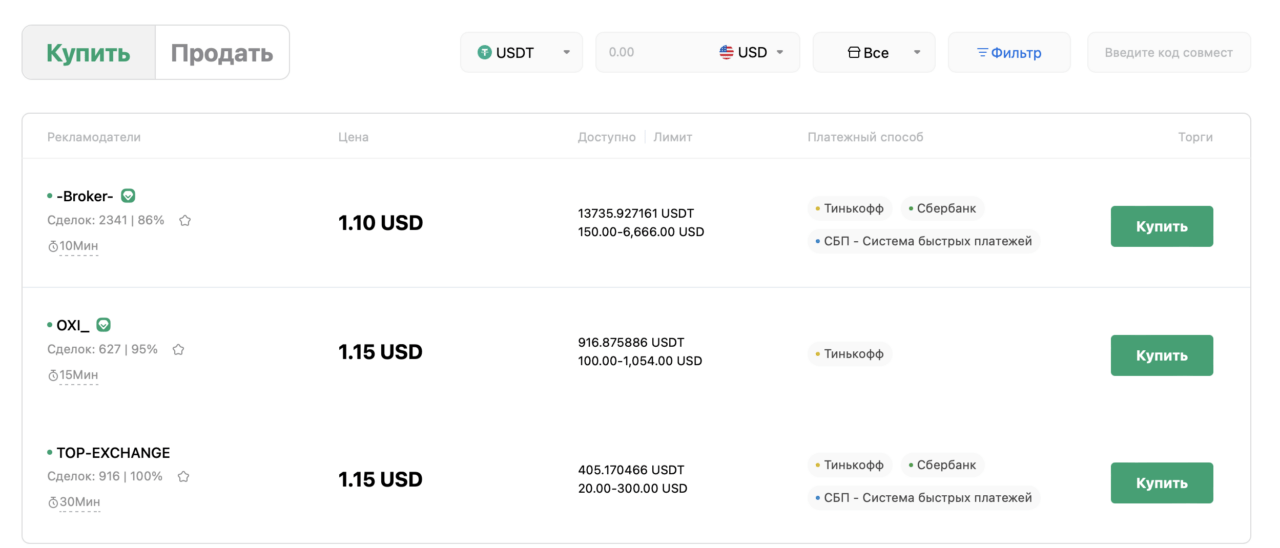Click the 30Мин timer icon under TOP-EXCHANGE

coord(53,502)
